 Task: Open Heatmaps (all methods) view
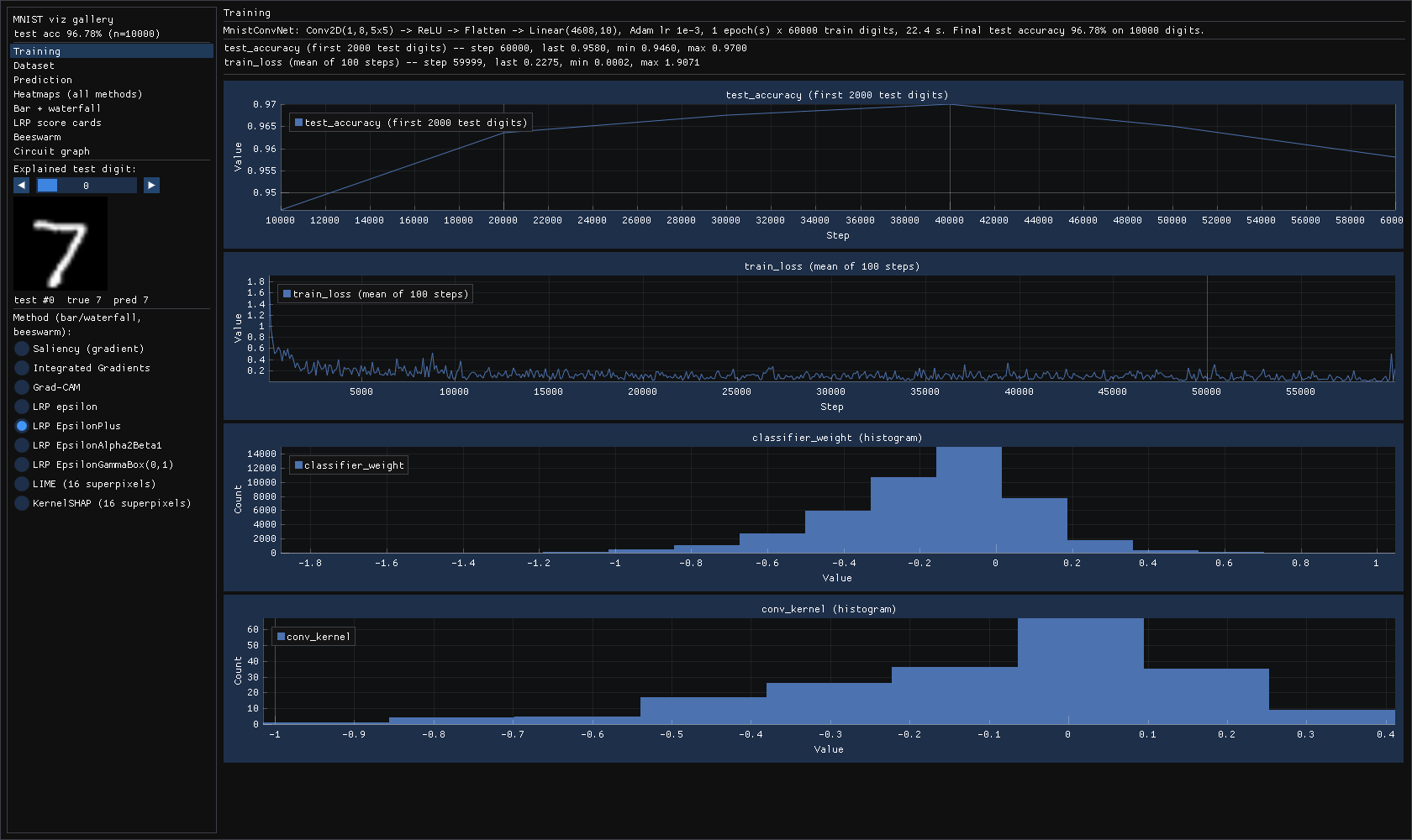(x=112, y=94)
